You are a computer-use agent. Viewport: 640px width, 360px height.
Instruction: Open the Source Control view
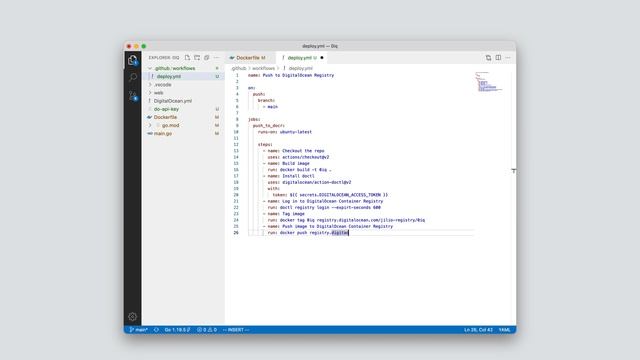pos(133,96)
